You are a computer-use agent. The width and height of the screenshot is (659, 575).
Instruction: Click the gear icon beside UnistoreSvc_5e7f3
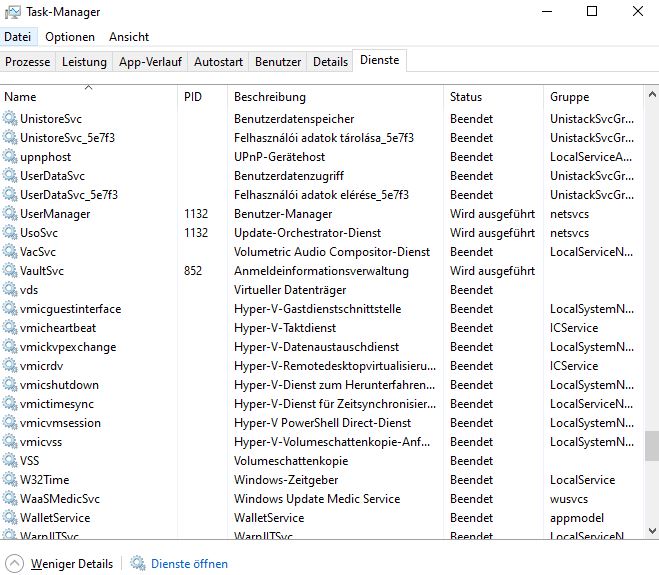(x=10, y=137)
